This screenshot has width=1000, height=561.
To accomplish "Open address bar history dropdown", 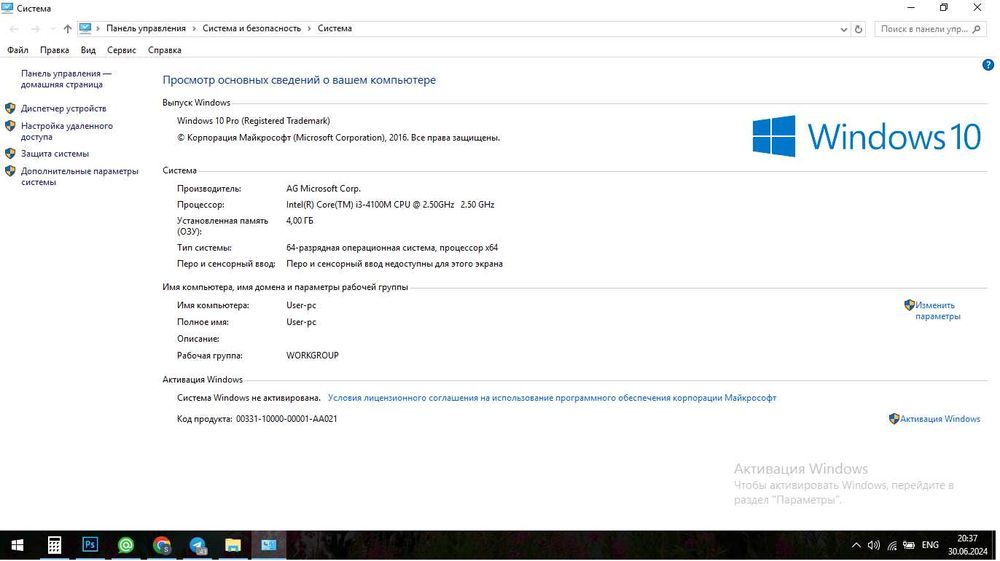I will coord(844,29).
